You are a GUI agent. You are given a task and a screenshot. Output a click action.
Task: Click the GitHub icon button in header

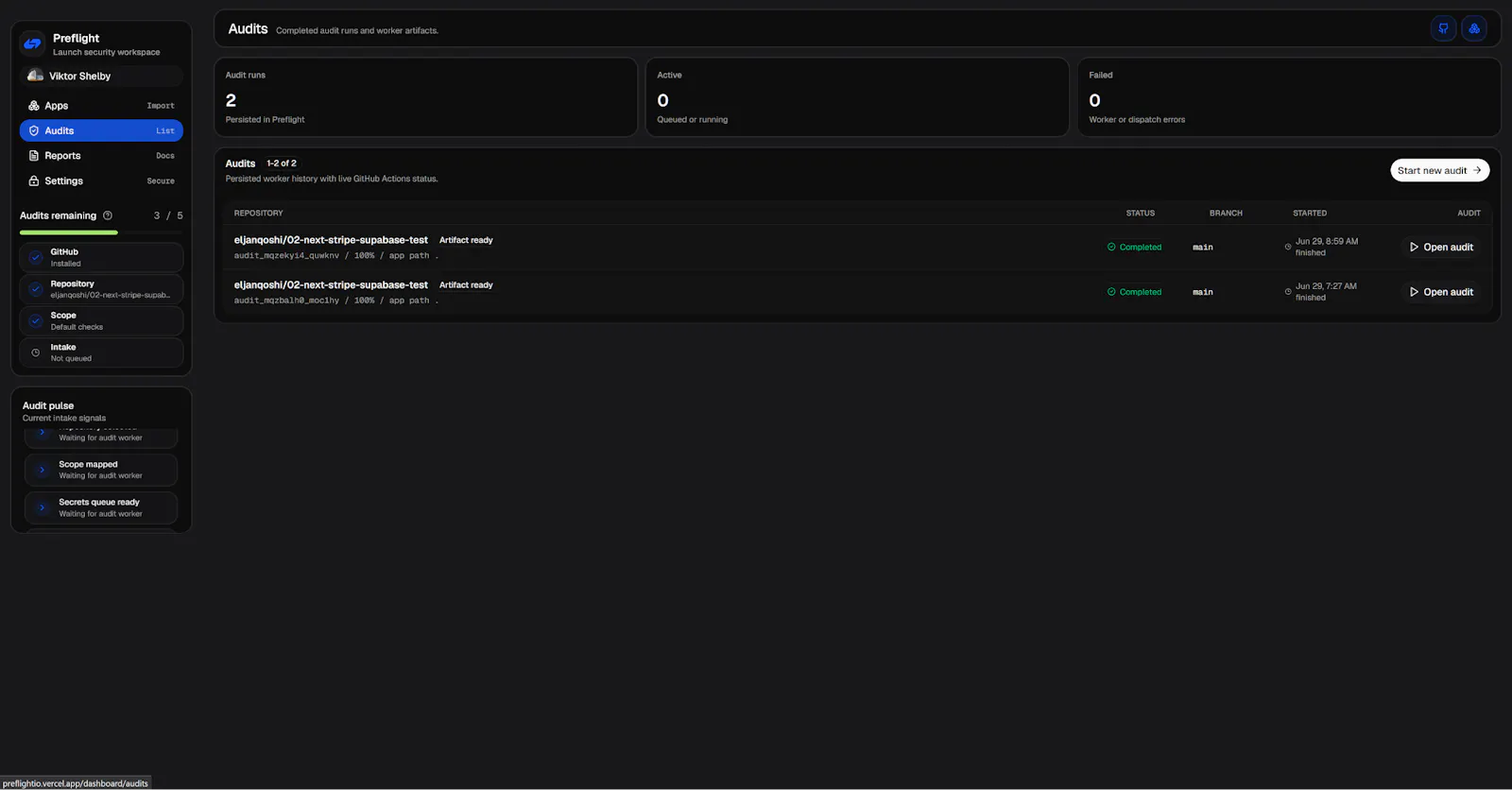[1443, 28]
